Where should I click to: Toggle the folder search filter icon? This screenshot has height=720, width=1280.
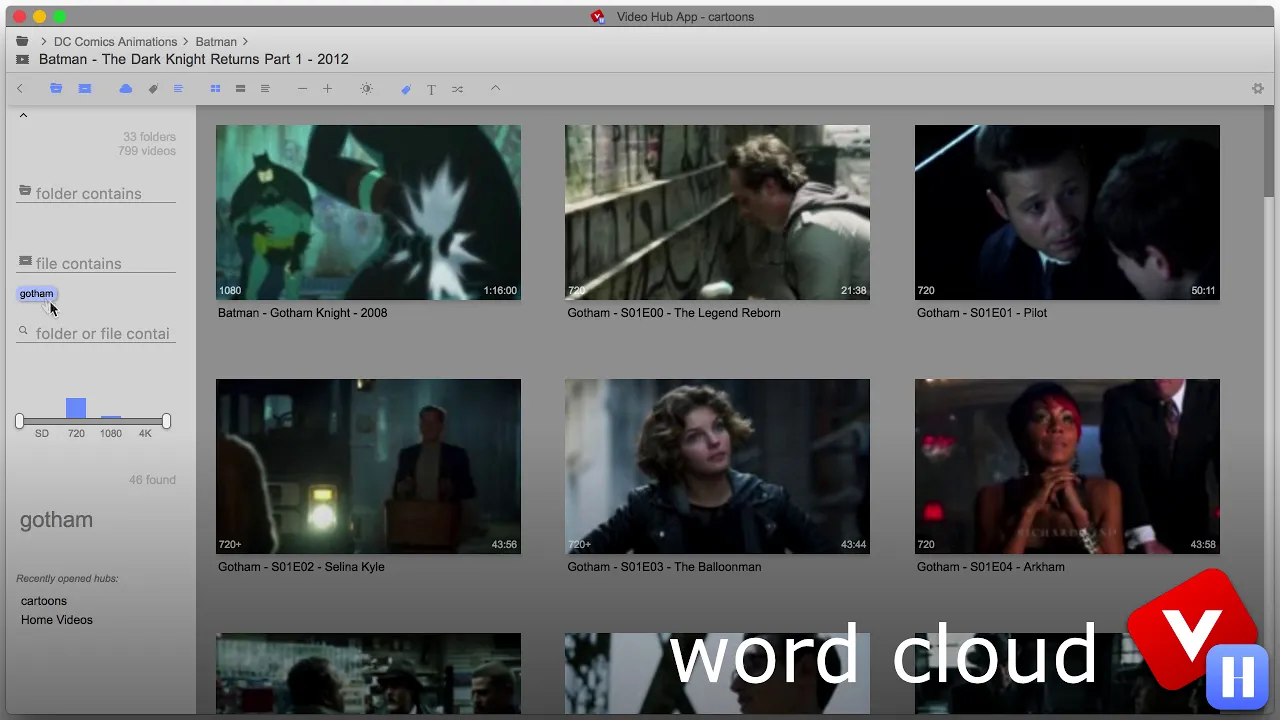point(56,89)
